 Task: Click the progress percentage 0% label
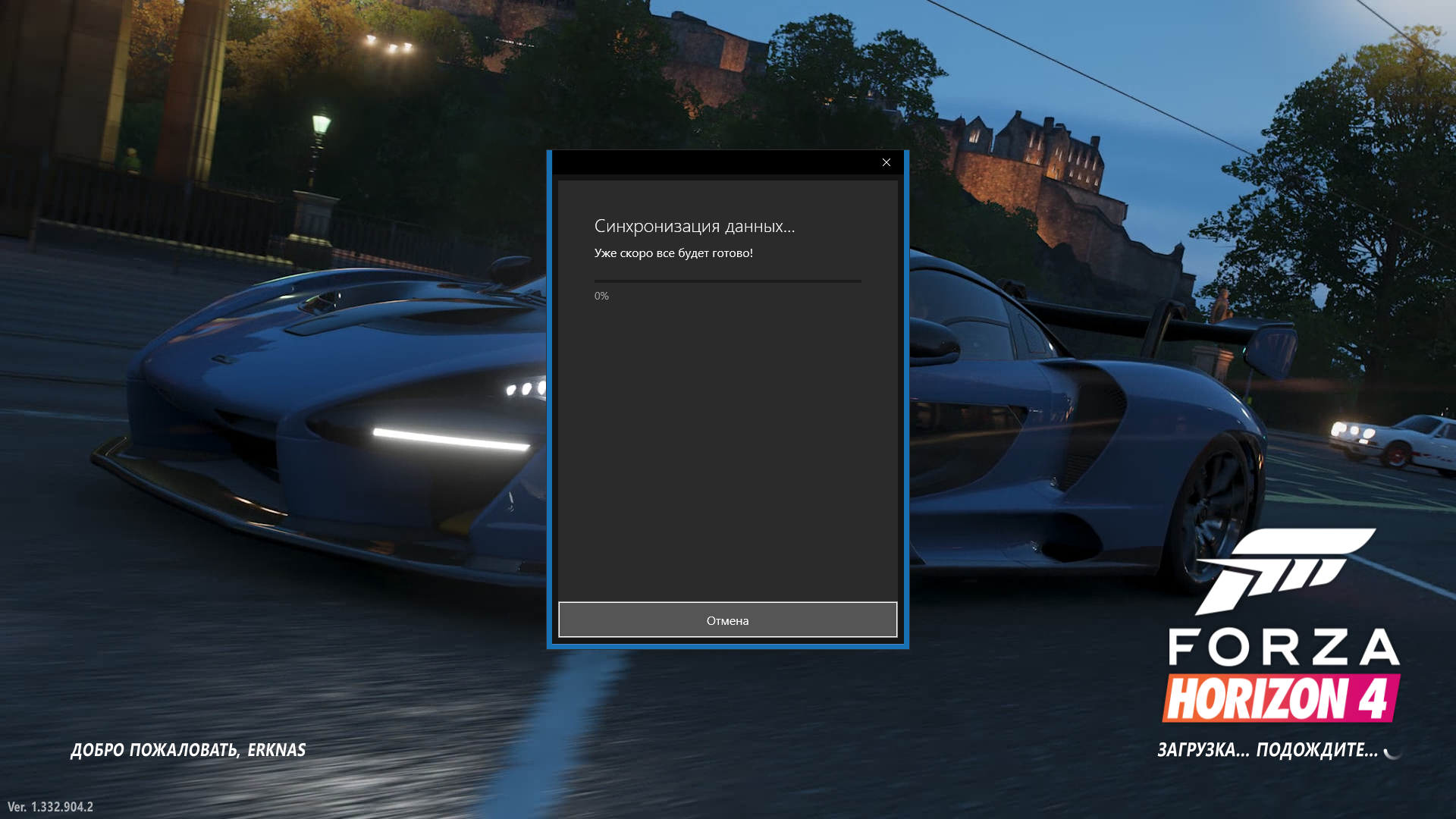pyautogui.click(x=601, y=295)
